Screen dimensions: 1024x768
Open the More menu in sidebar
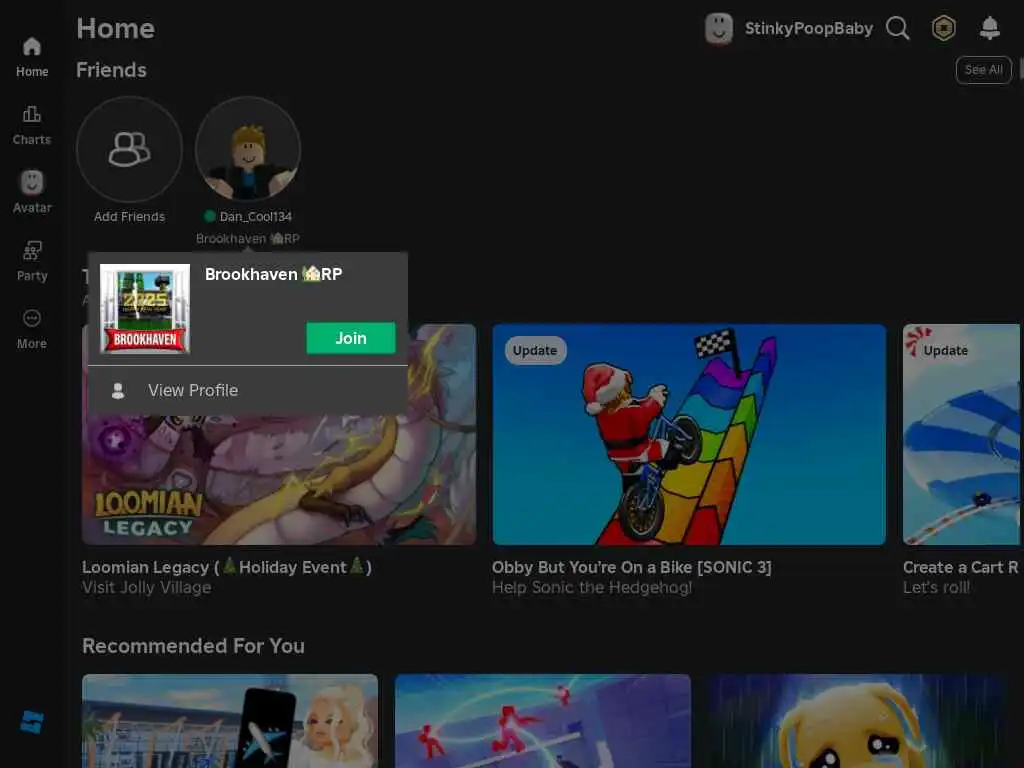tap(31, 329)
